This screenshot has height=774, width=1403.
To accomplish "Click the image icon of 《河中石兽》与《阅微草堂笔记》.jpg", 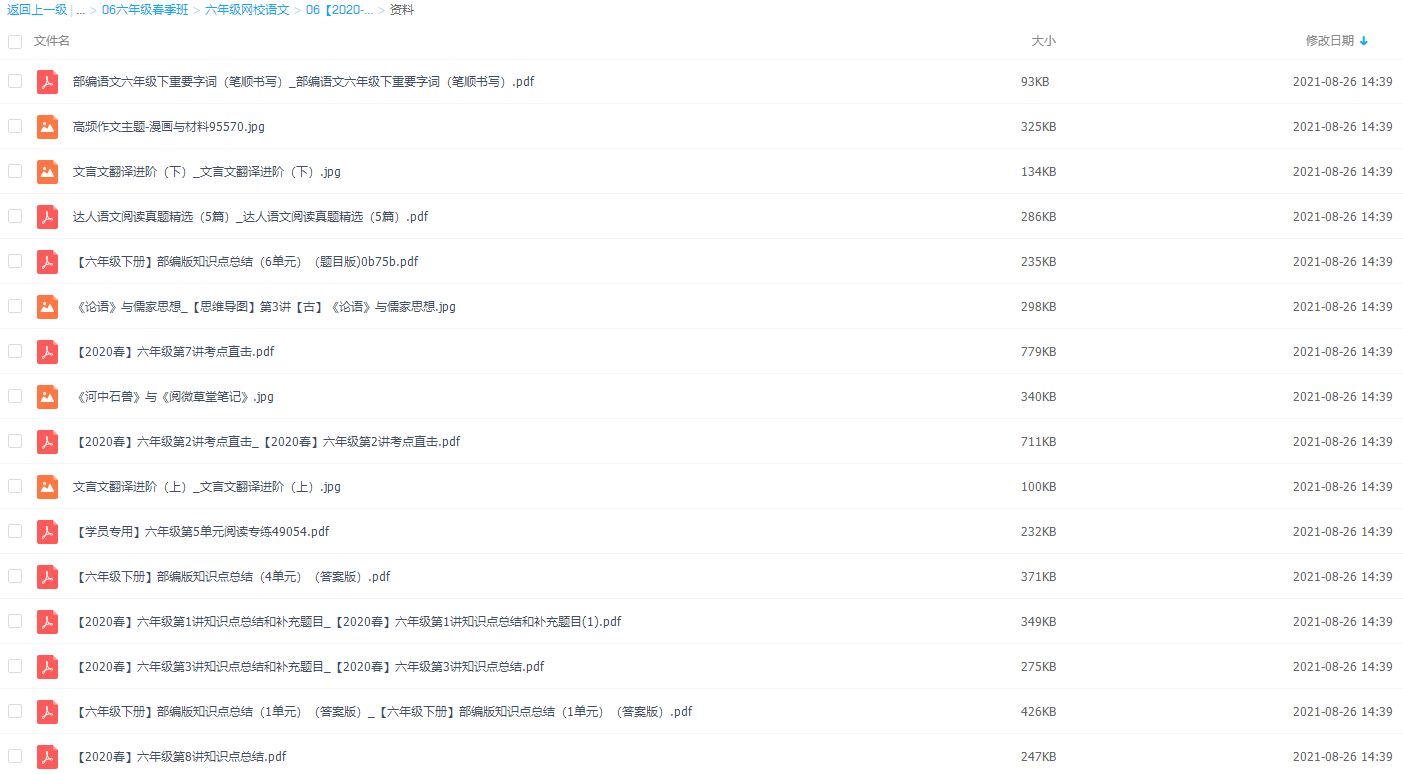I will tap(47, 396).
